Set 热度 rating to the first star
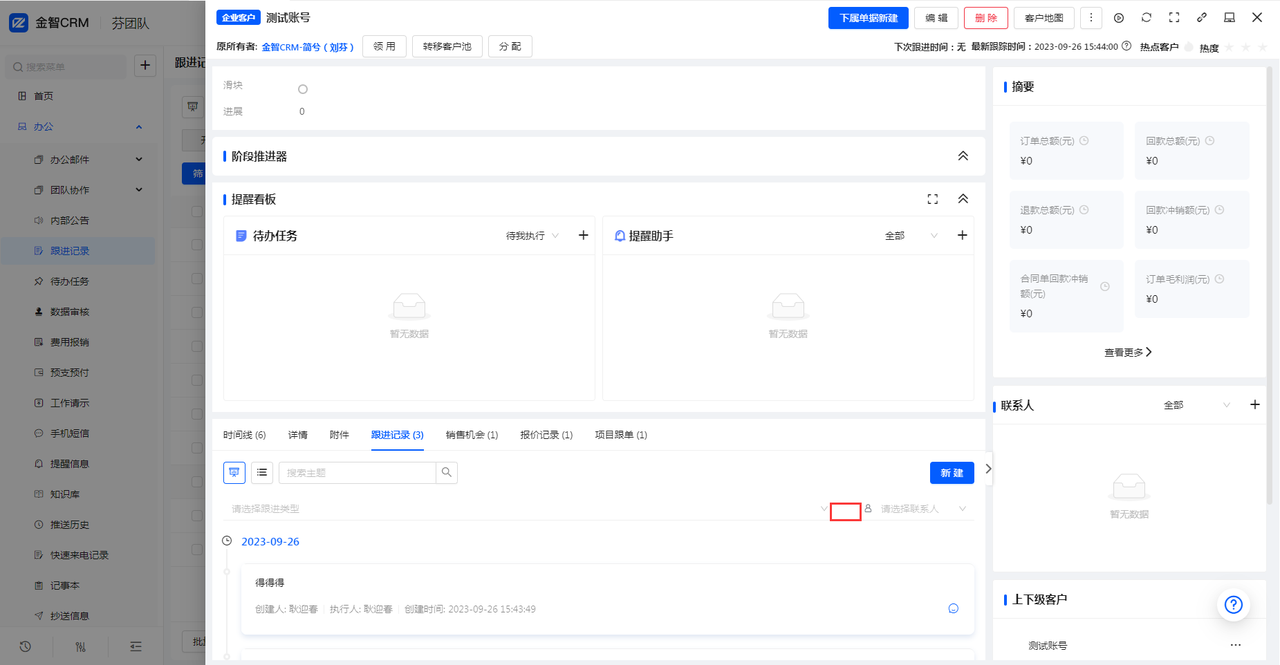The width and height of the screenshot is (1280, 665). coord(1229,47)
